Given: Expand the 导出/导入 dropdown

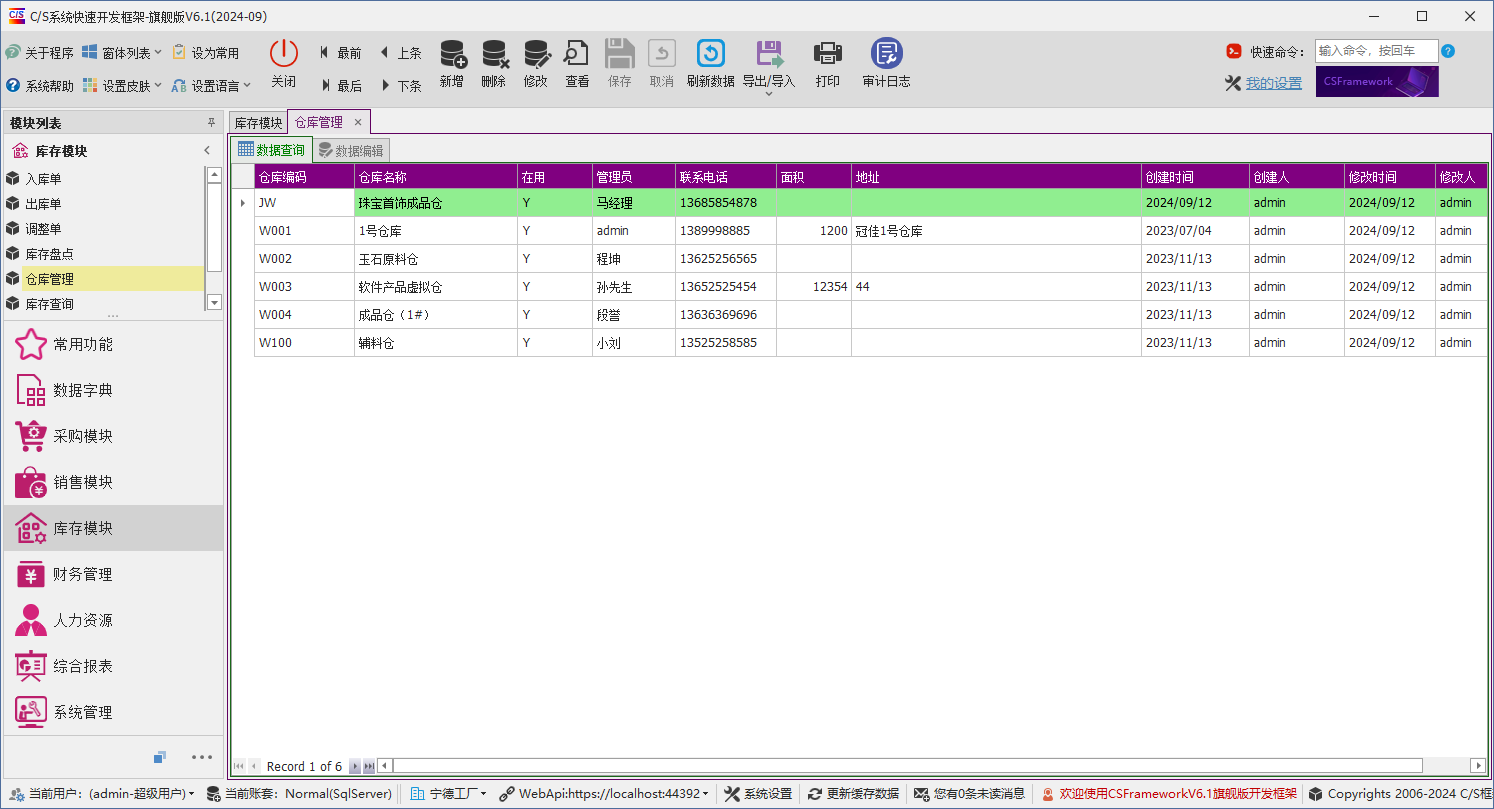Looking at the screenshot, I should click(x=768, y=93).
